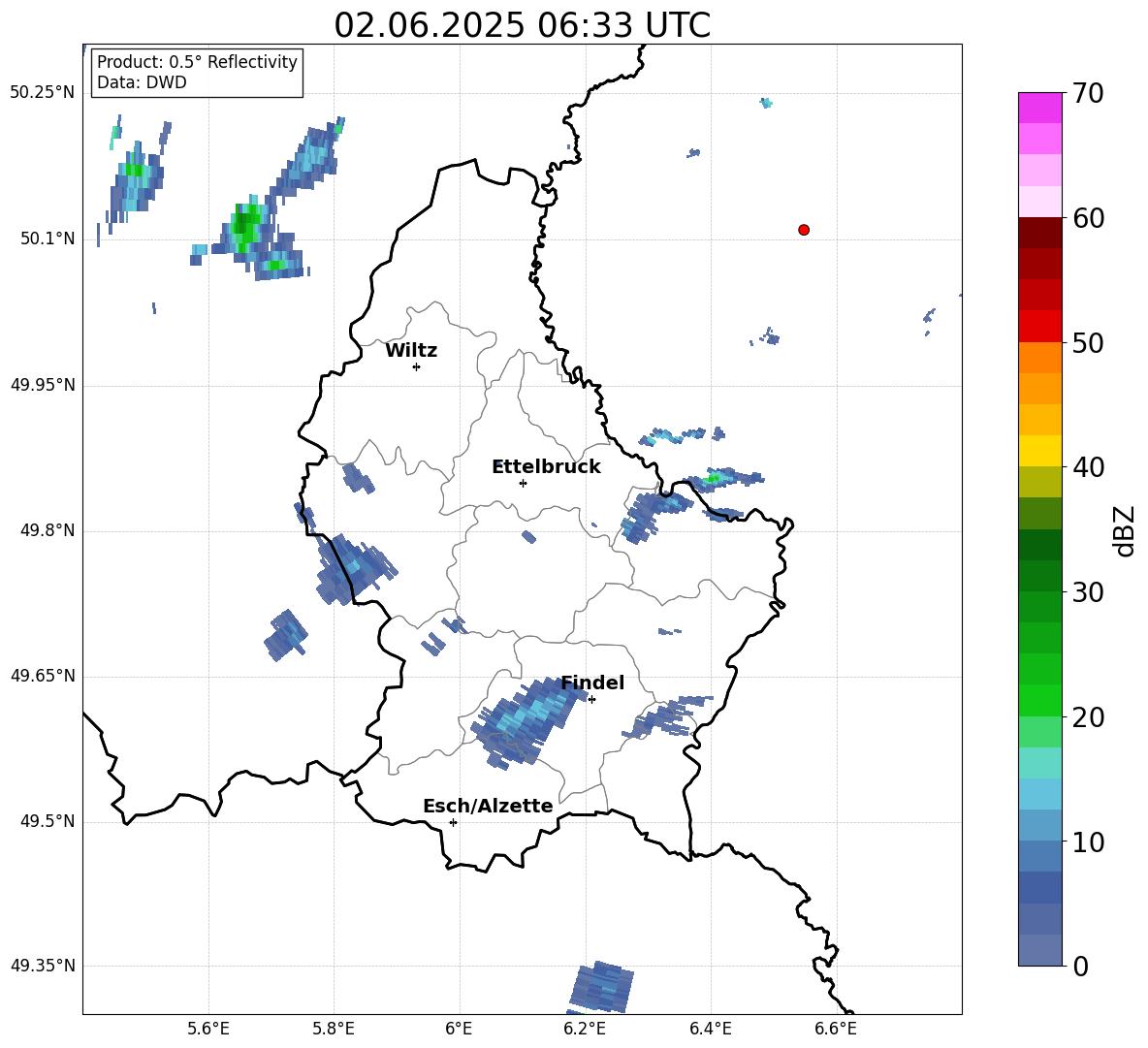1148x1048 pixels.
Task: Click the magenta swatch atop the colorbar
Action: click(1040, 108)
